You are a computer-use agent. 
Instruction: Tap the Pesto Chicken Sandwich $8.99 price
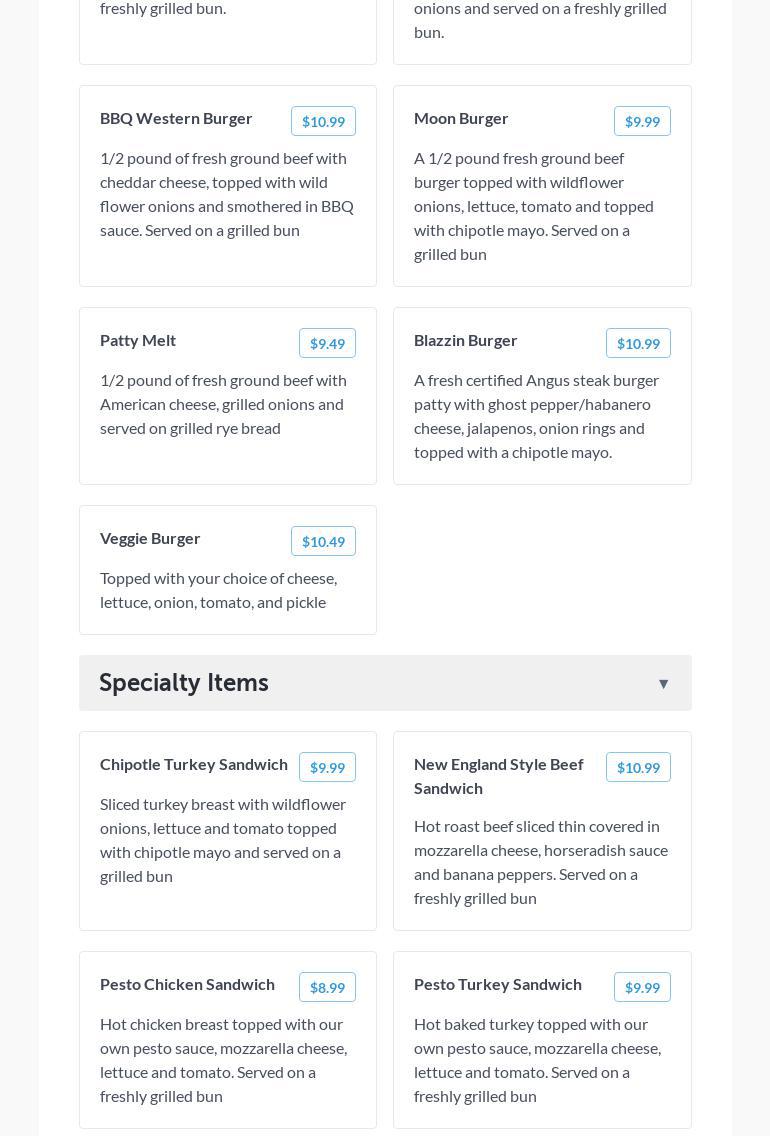(x=327, y=988)
